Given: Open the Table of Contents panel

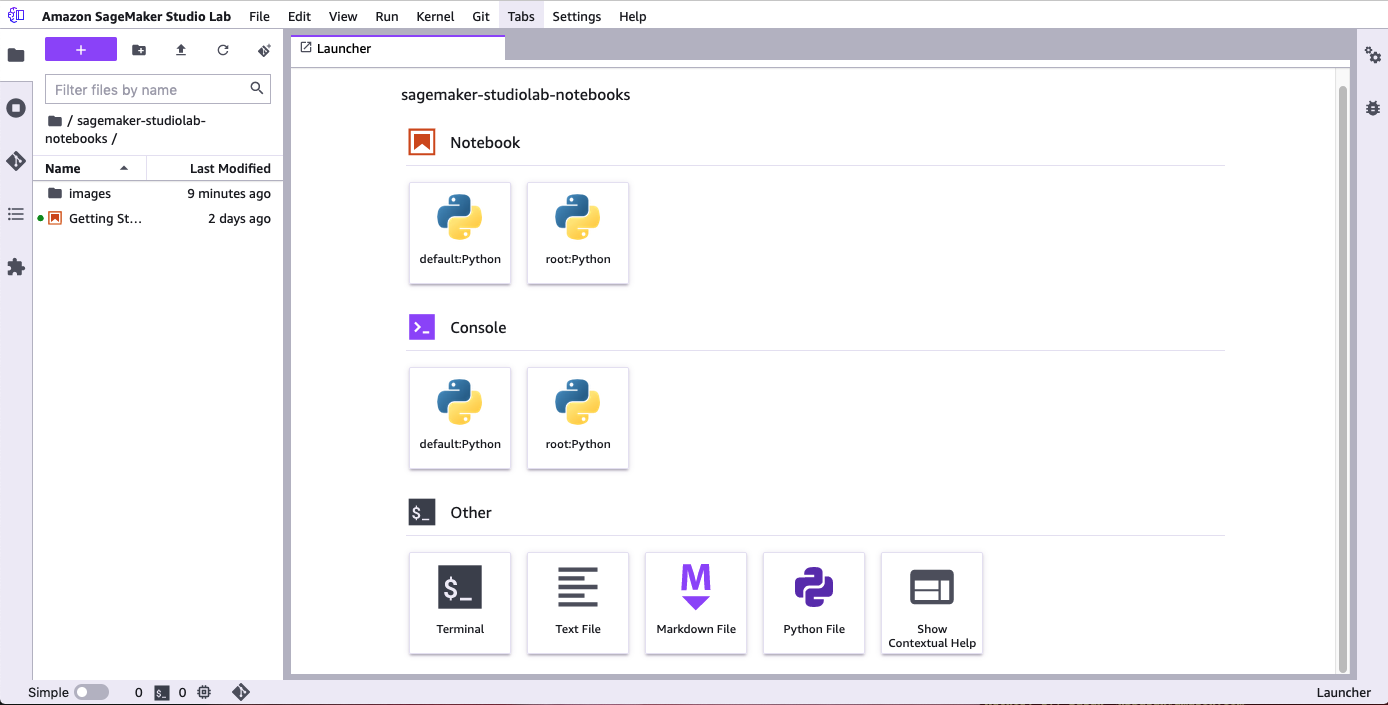Looking at the screenshot, I should (x=16, y=214).
